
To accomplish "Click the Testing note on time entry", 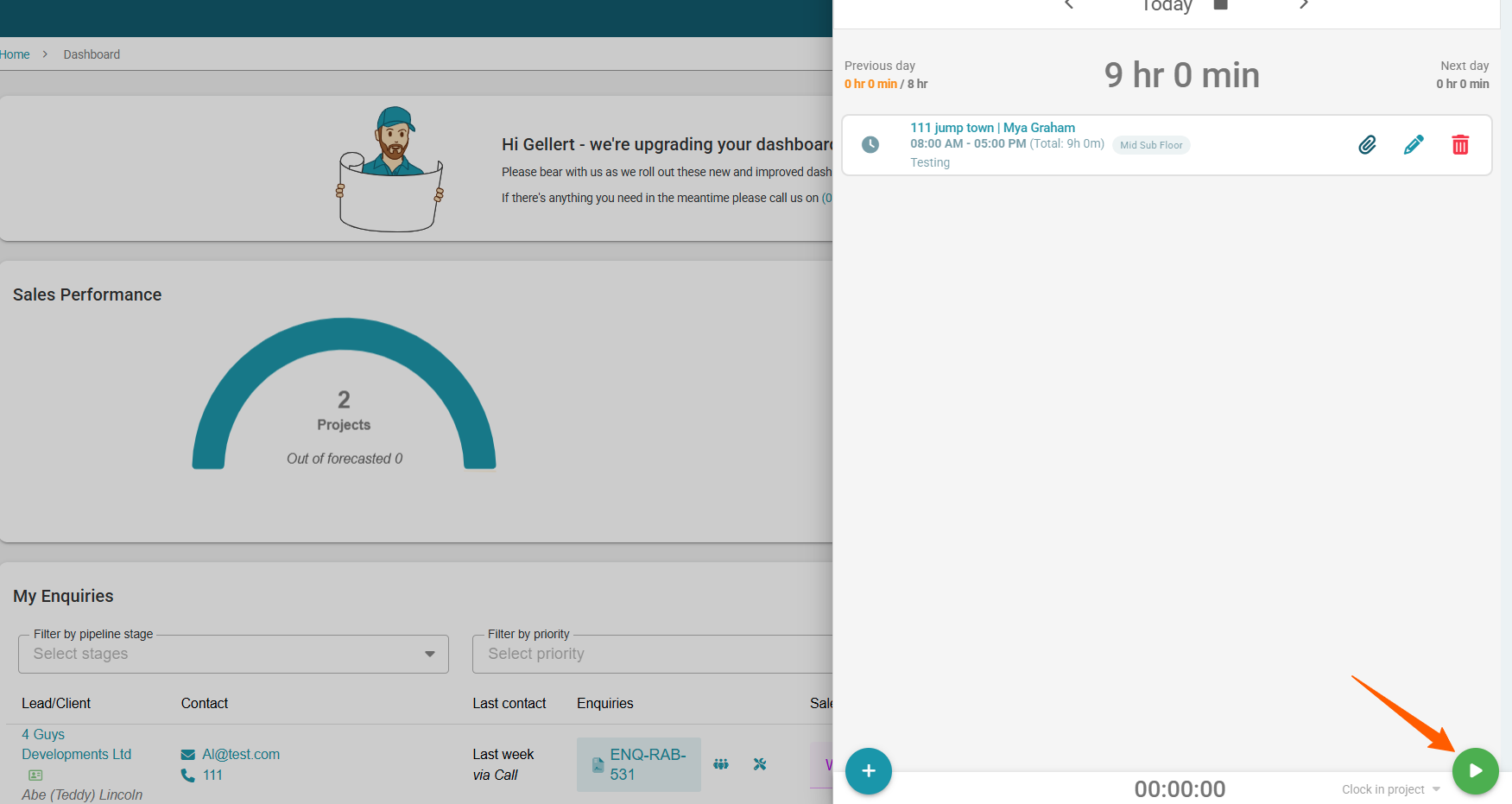I will coord(930,162).
